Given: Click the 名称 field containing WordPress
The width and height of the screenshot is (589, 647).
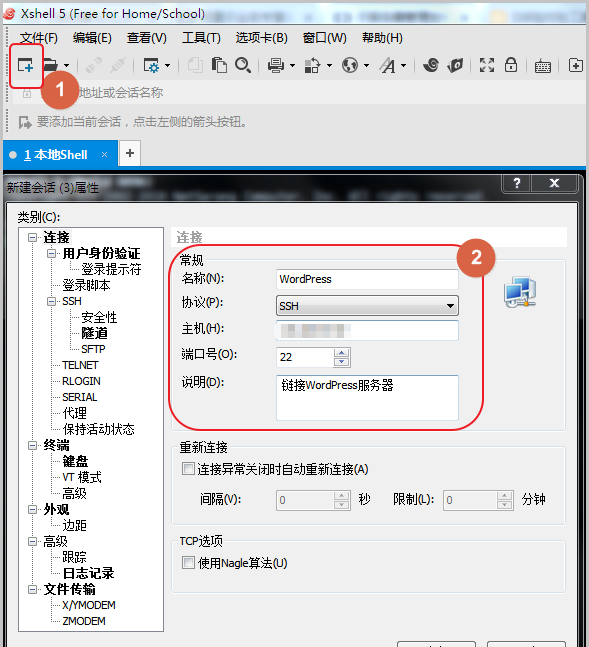Looking at the screenshot, I should point(367,279).
